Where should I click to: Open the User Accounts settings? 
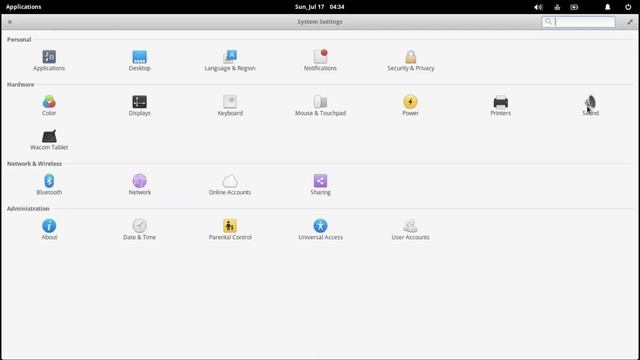coord(410,229)
